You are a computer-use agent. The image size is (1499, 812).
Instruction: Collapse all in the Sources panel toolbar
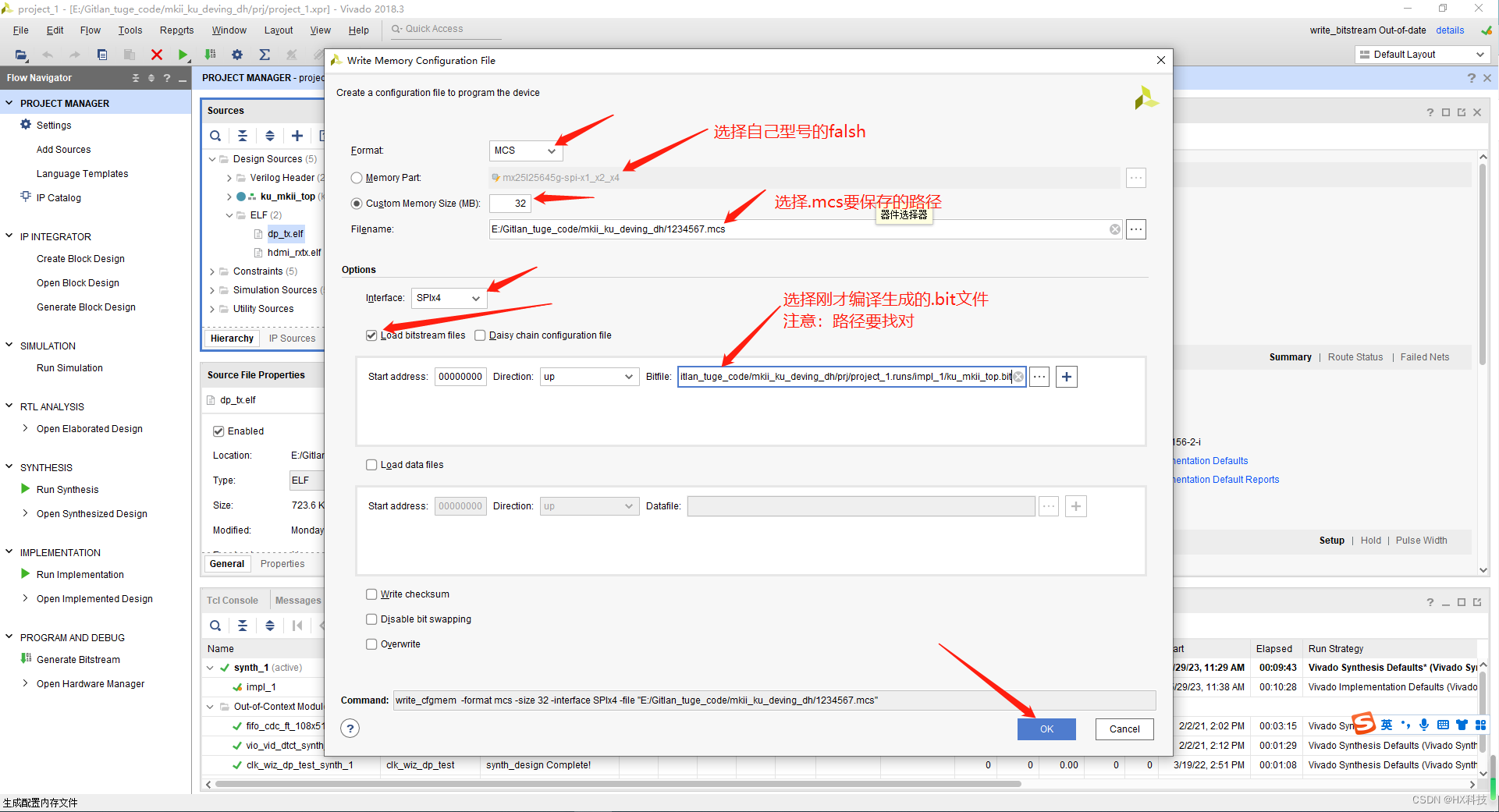coord(243,136)
